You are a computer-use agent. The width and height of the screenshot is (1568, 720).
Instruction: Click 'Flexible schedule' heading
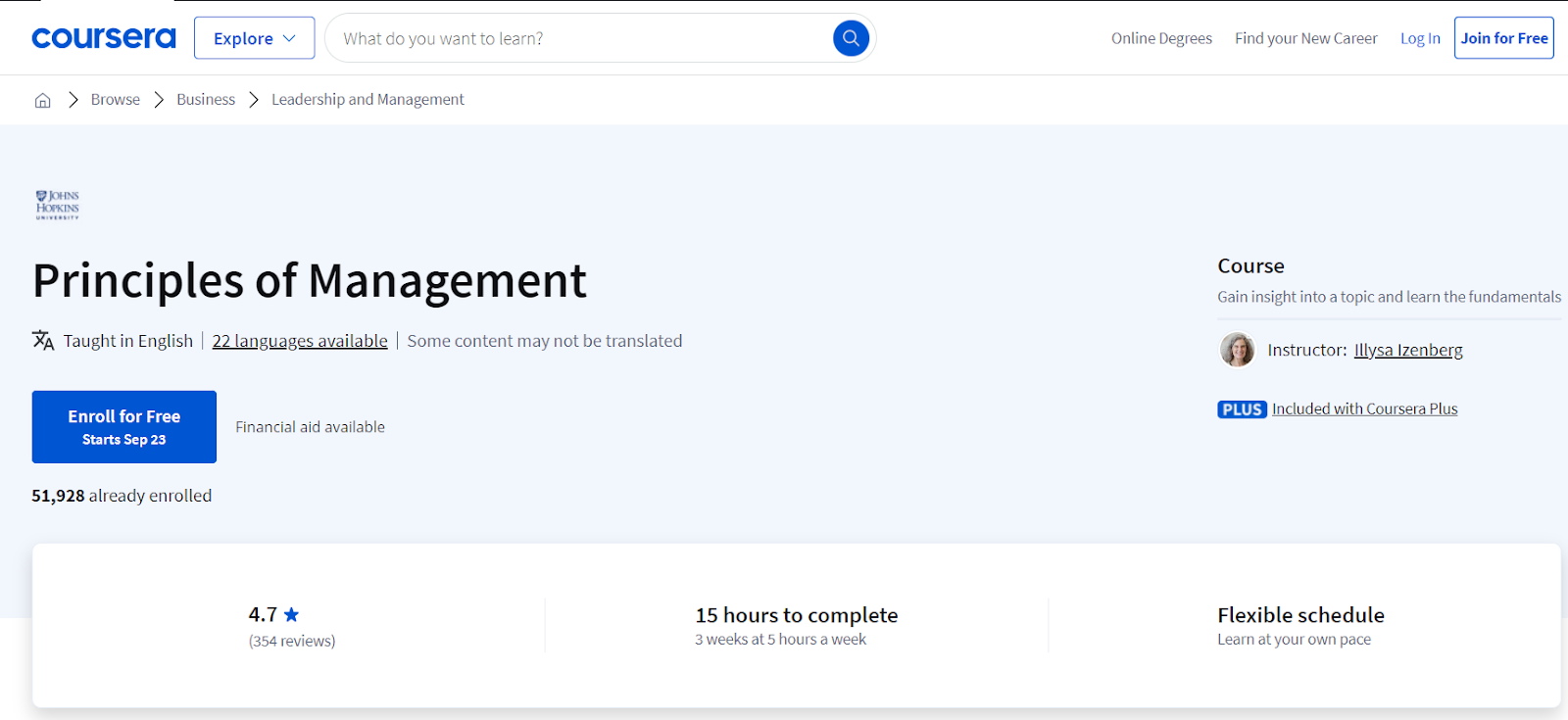tap(1300, 615)
